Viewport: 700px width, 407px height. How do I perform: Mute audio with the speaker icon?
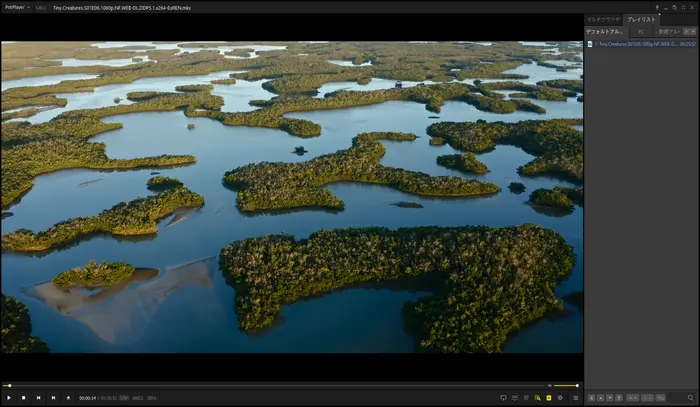548,385
